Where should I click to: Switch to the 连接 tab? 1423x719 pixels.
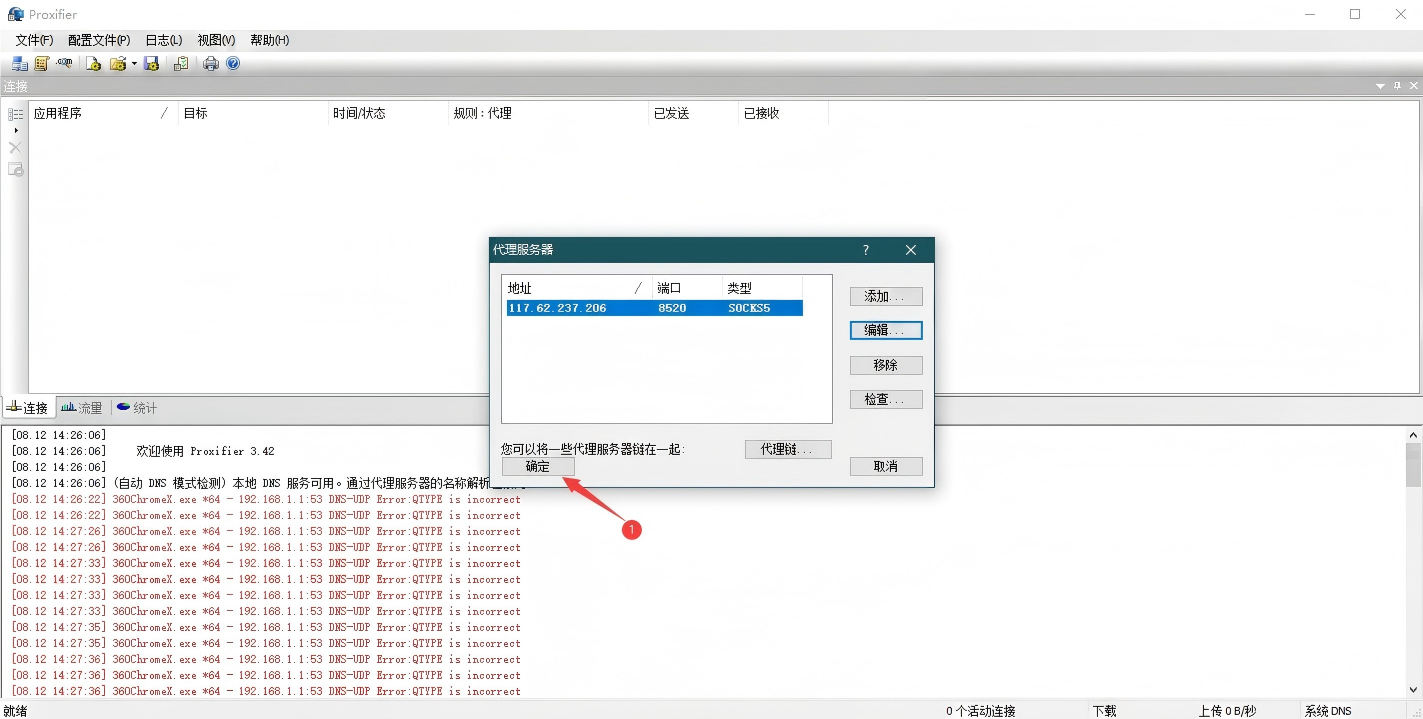(27, 408)
